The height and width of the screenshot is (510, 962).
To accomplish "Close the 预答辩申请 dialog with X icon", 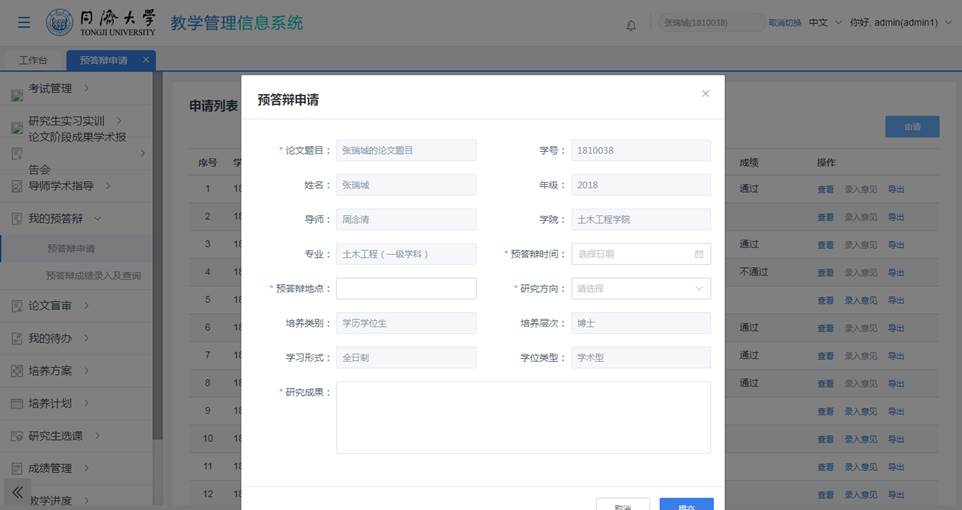I will click(705, 94).
